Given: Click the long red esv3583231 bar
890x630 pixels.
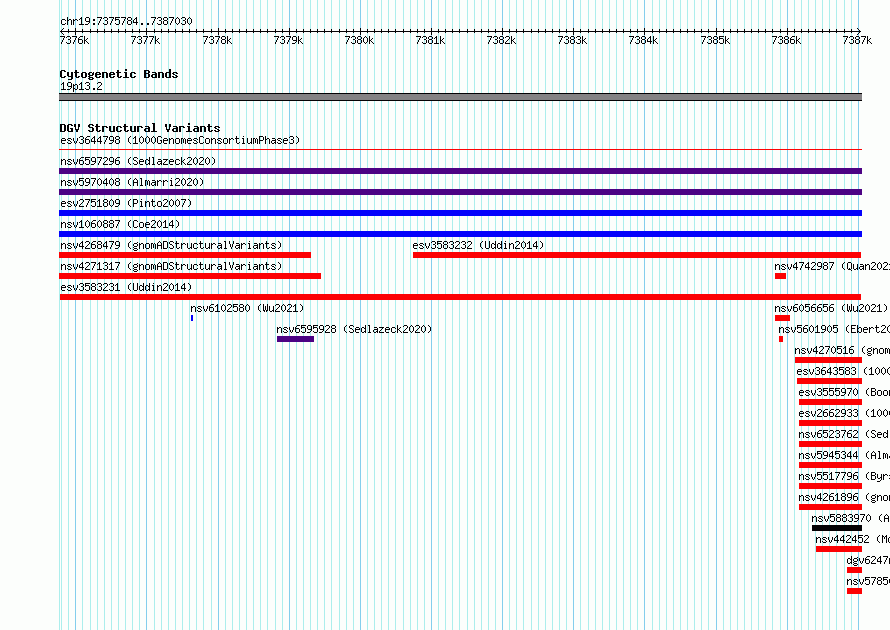Looking at the screenshot, I should pos(460,297).
